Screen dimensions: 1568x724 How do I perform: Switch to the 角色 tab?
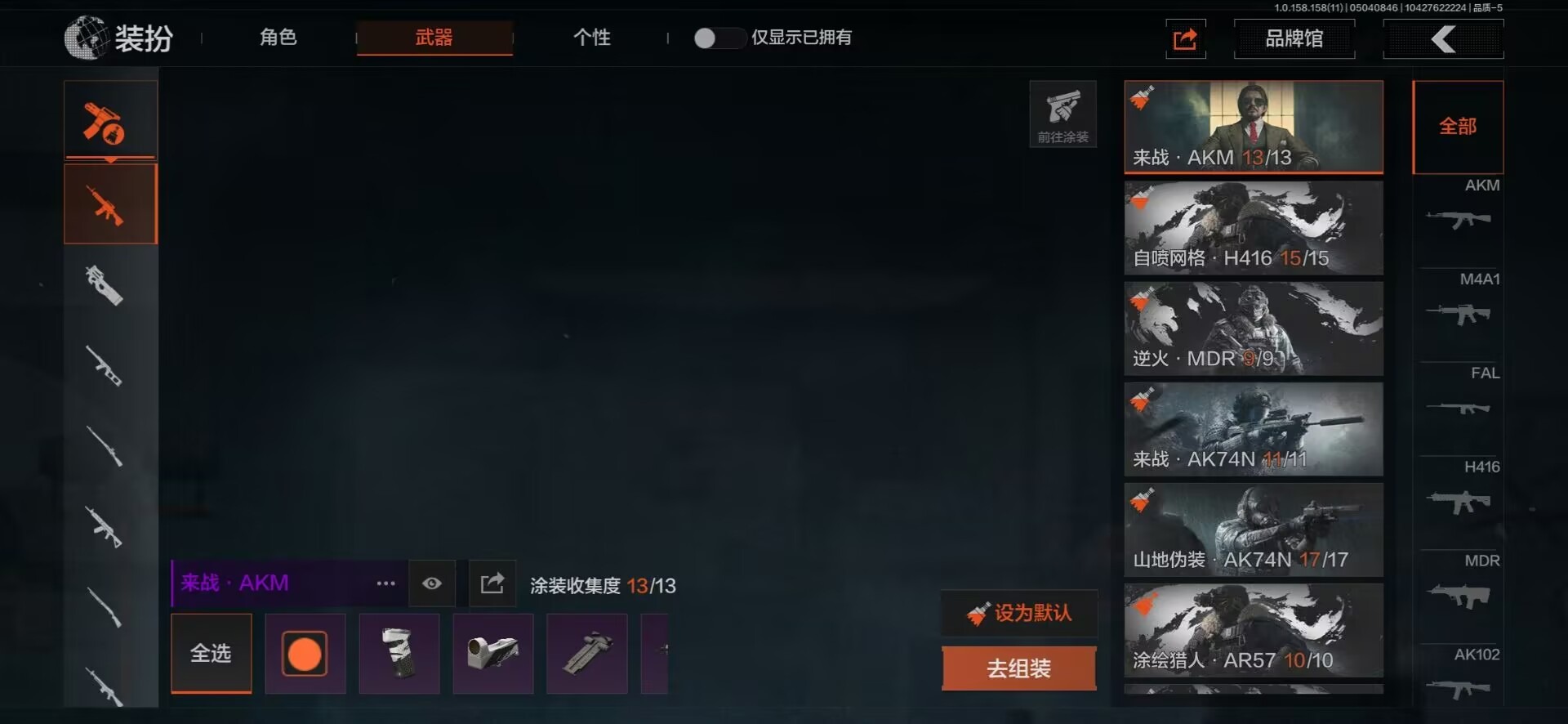[278, 38]
